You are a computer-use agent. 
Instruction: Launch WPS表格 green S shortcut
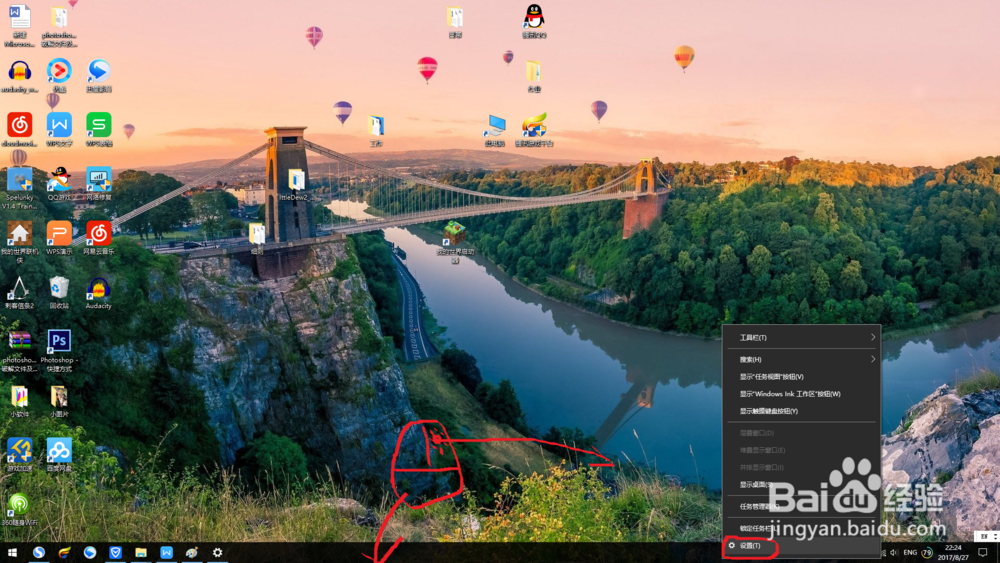[99, 129]
